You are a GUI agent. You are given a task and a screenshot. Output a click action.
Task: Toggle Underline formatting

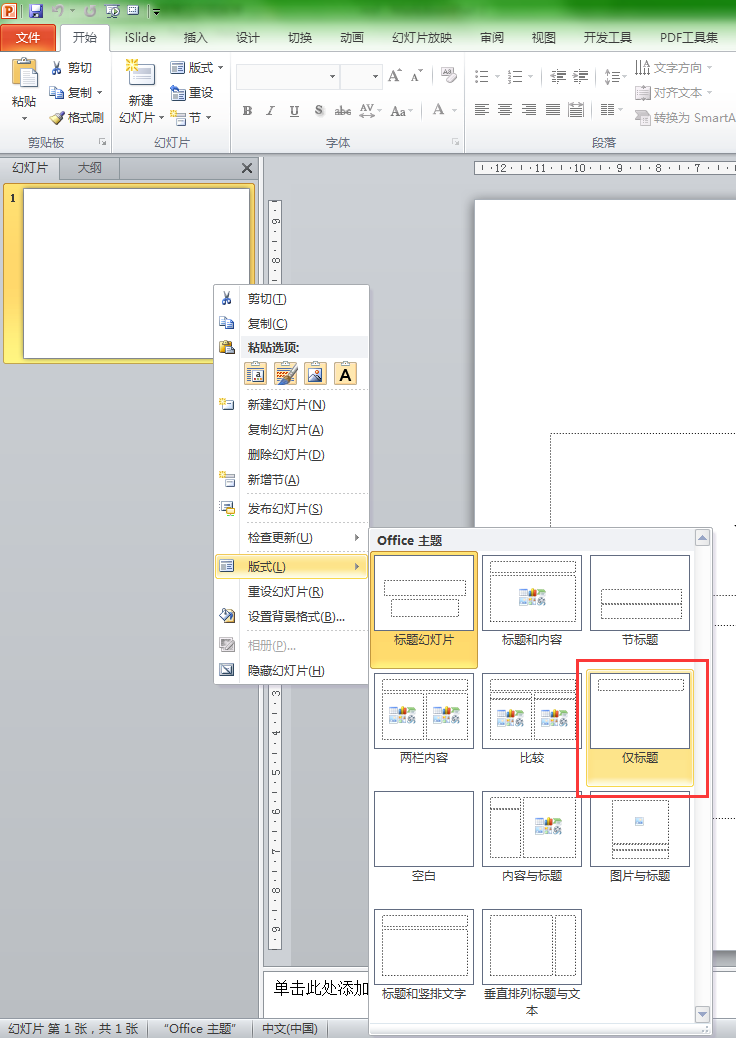pyautogui.click(x=294, y=111)
